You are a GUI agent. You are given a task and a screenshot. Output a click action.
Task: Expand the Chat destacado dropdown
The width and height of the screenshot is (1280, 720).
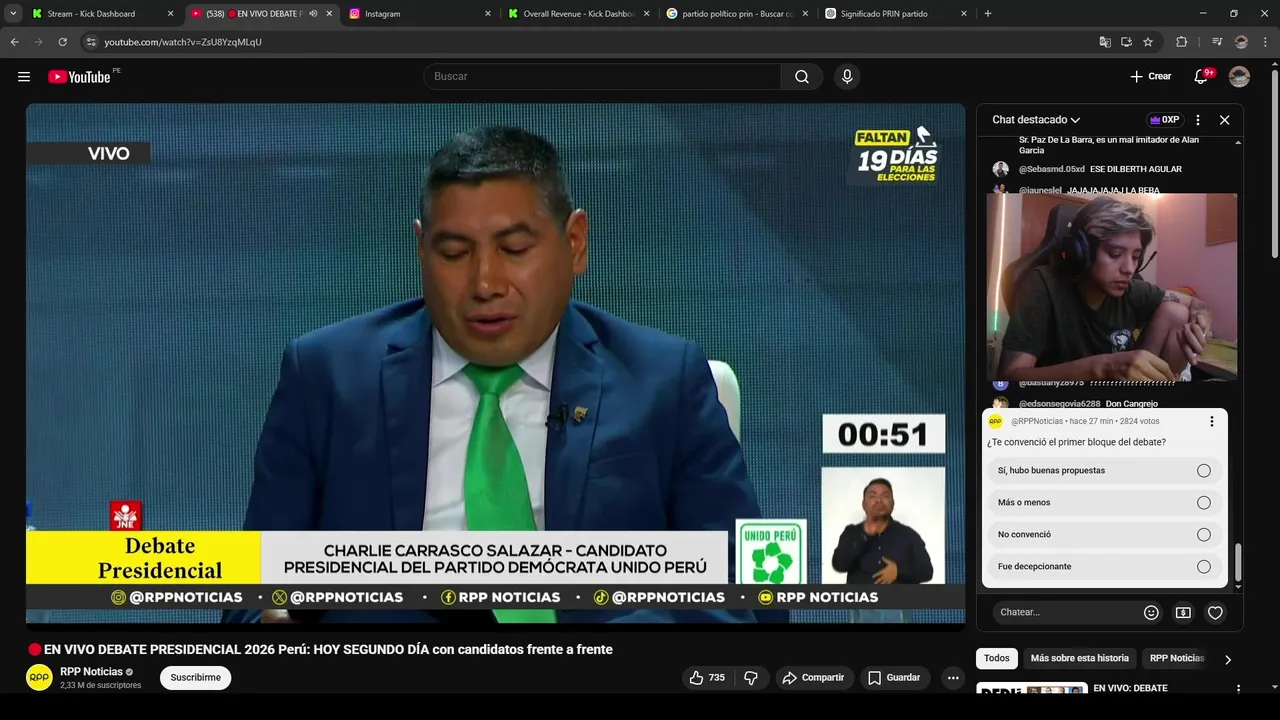pyautogui.click(x=1036, y=120)
